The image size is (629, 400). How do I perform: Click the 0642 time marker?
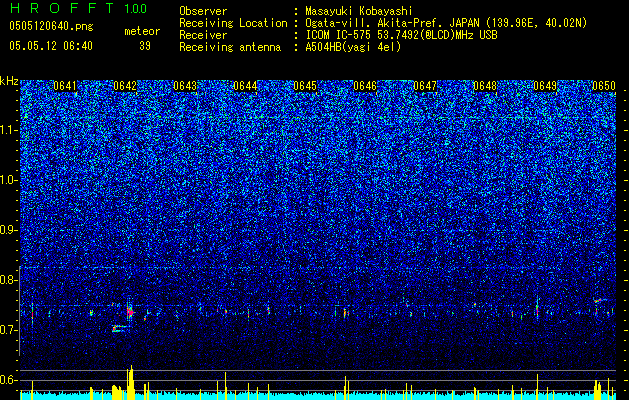click(125, 86)
